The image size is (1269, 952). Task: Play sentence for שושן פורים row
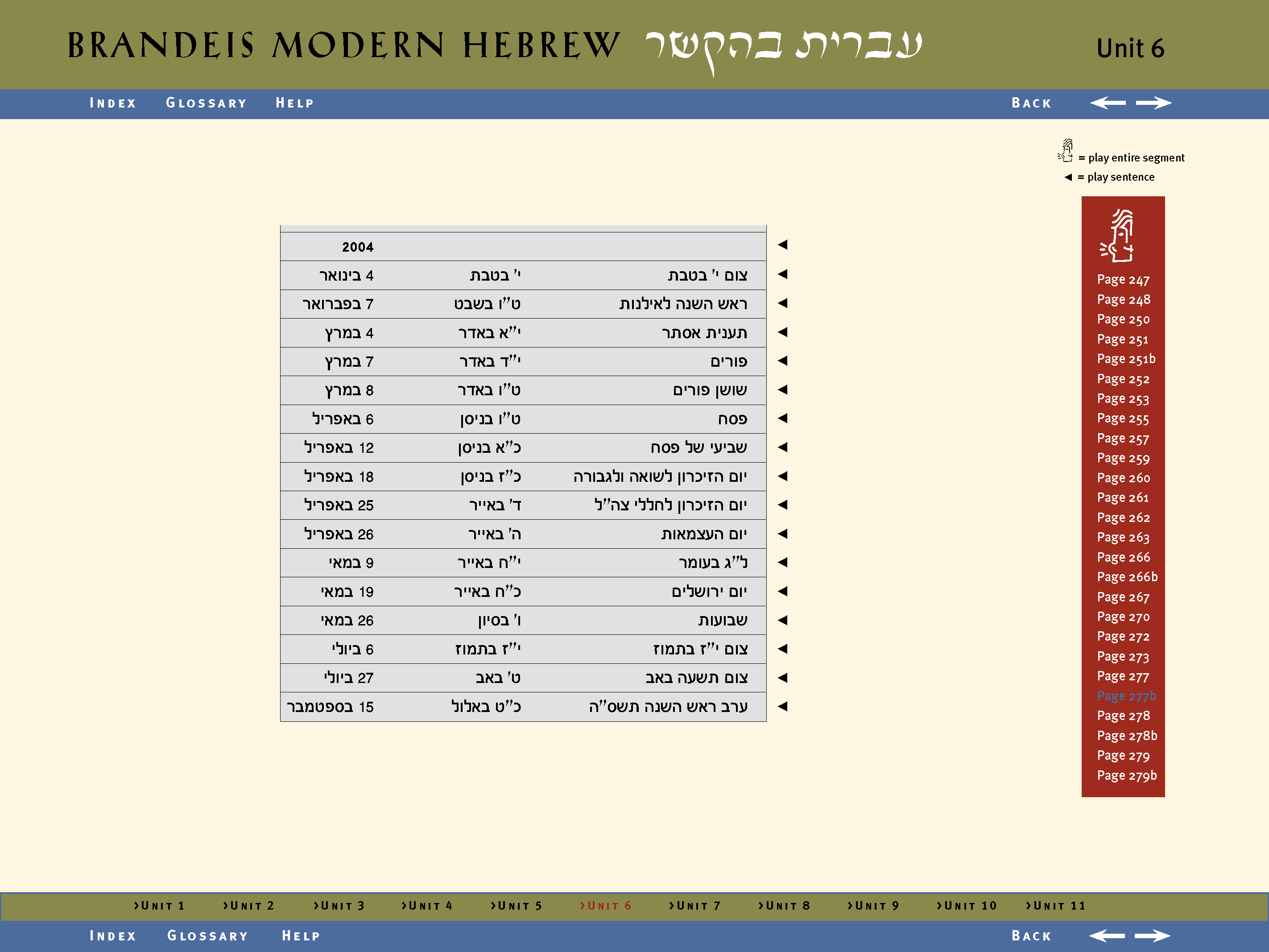tap(782, 389)
